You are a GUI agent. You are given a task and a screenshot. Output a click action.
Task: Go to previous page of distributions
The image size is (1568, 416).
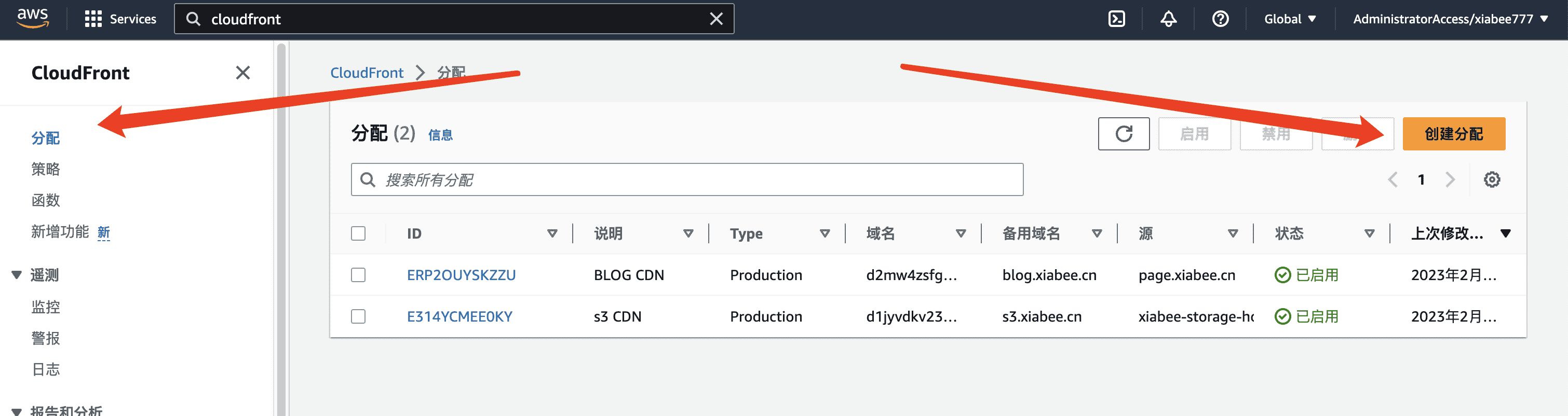[1392, 179]
